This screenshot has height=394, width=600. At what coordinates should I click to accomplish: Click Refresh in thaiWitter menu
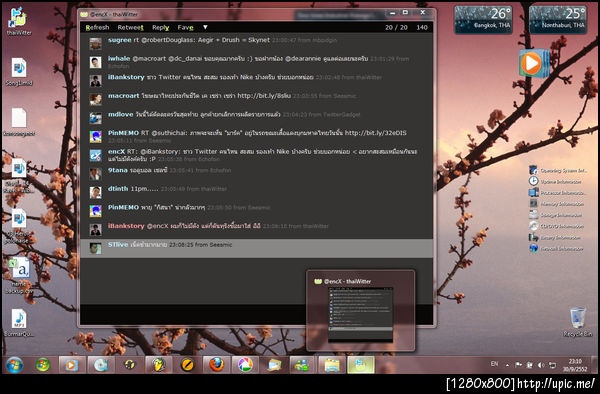[97, 28]
